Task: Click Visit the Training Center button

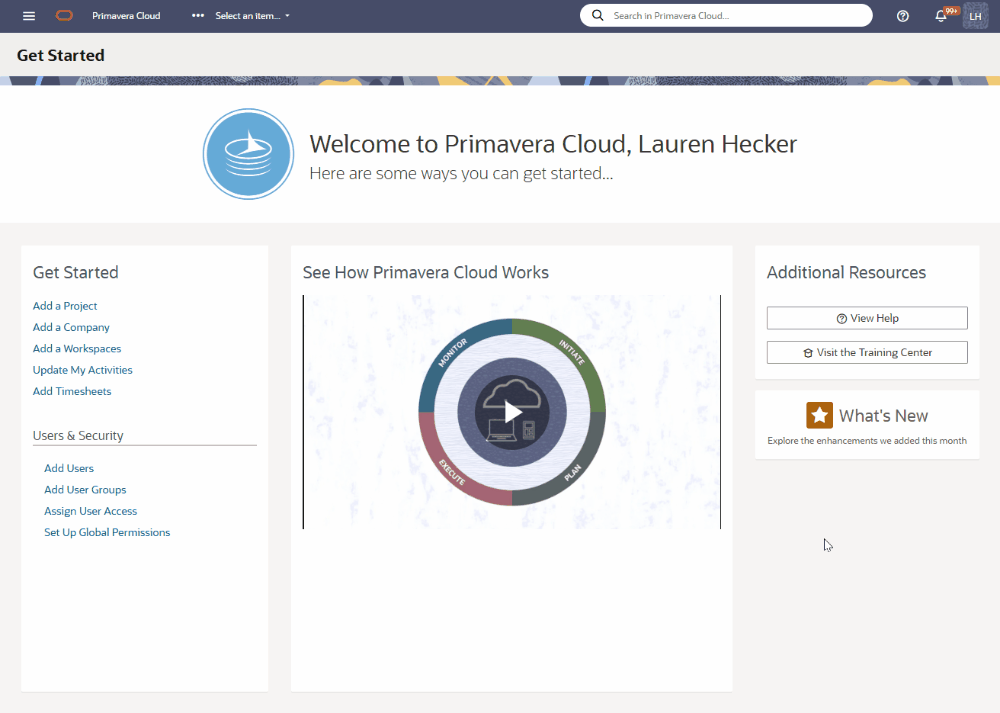Action: [x=867, y=353]
